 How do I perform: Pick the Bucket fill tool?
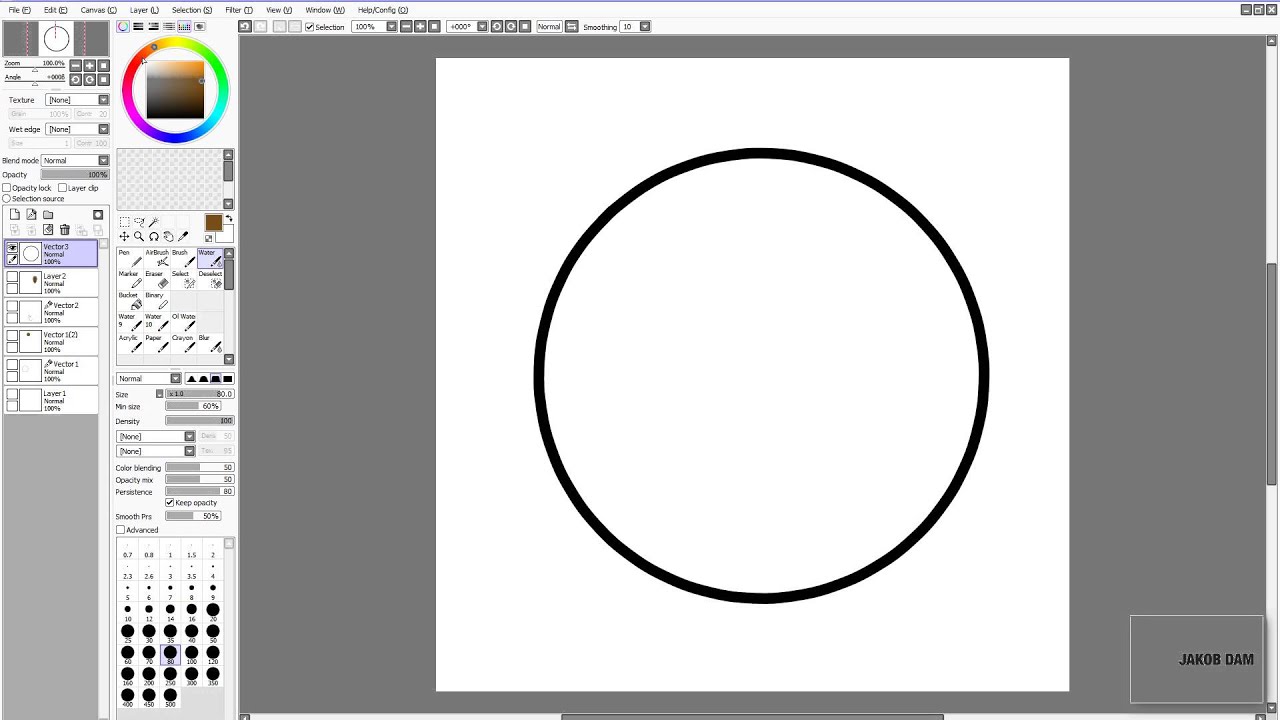(x=128, y=301)
